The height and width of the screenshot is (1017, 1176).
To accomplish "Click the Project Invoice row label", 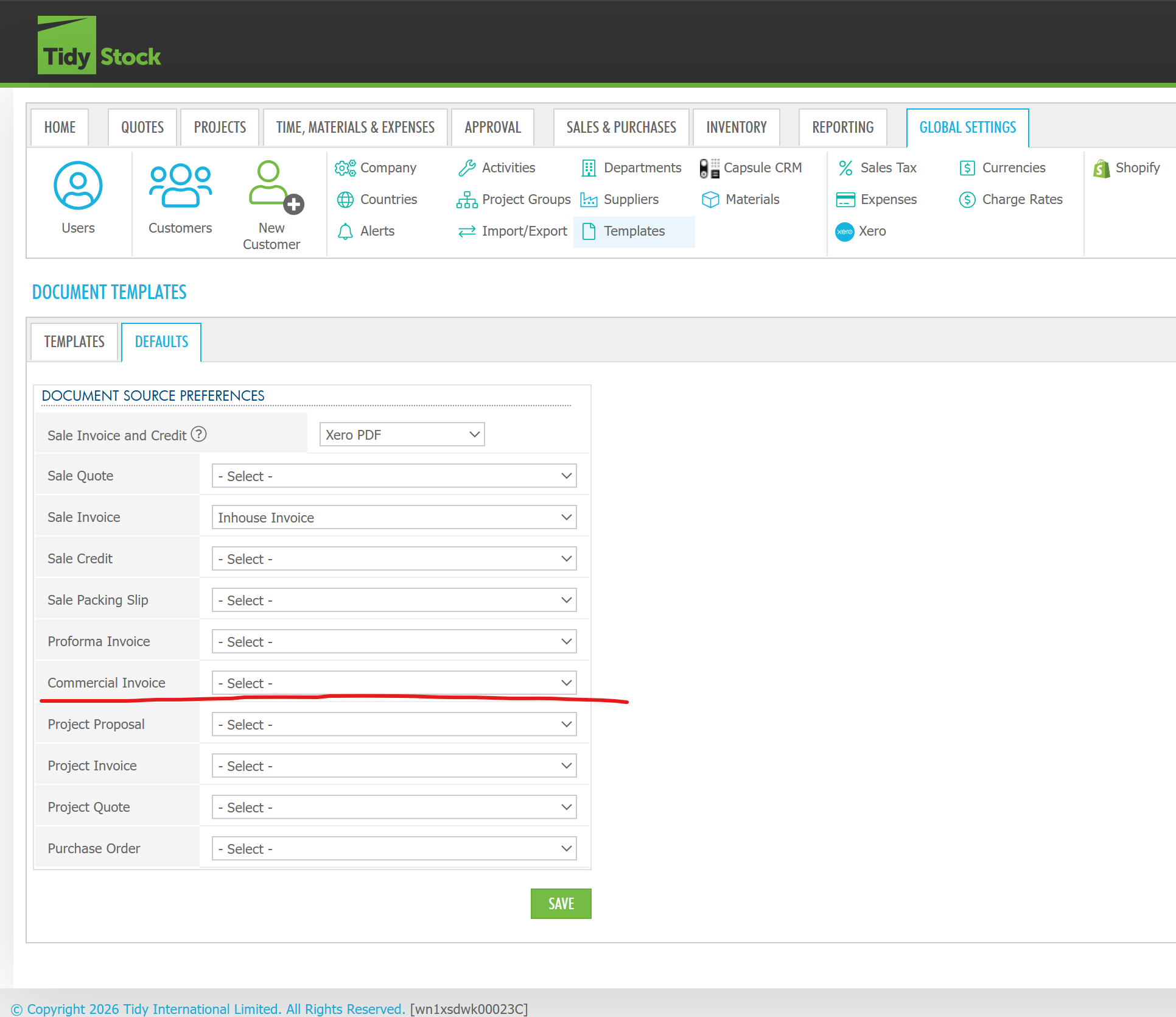I will pos(92,766).
